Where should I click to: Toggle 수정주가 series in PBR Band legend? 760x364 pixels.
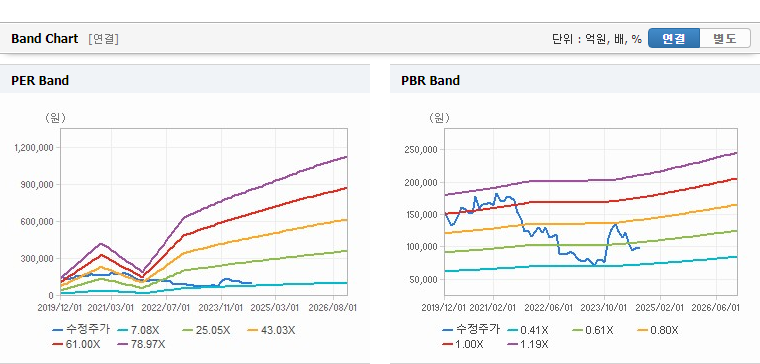[471, 330]
